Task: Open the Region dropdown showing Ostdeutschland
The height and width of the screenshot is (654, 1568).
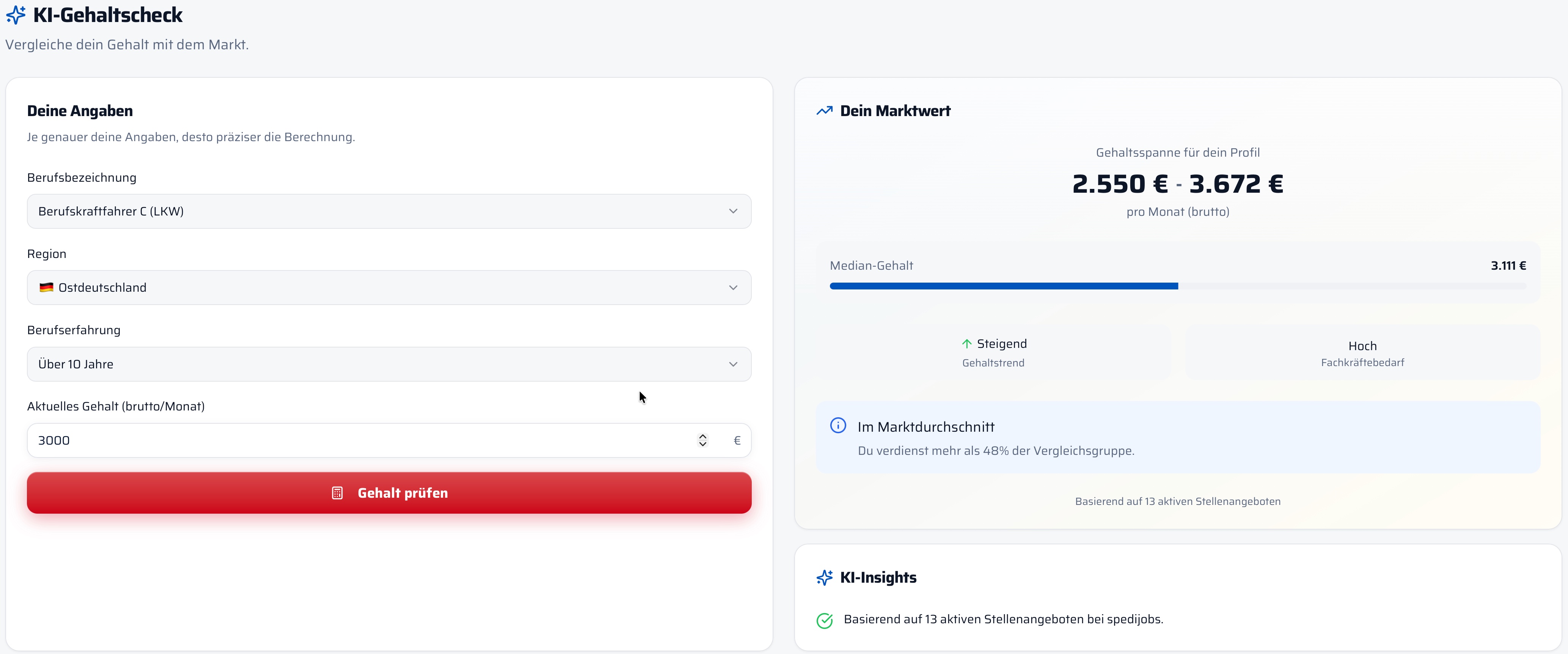Action: coord(389,288)
